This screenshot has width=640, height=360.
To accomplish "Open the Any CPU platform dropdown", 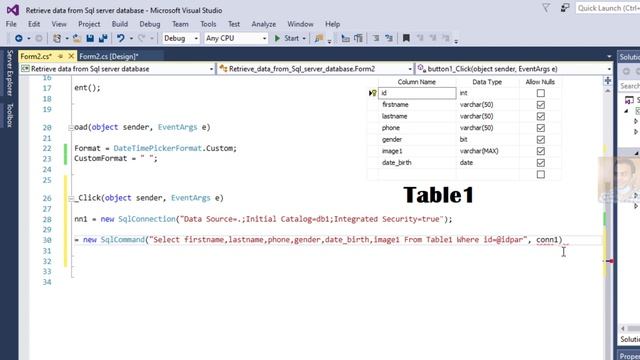I will pyautogui.click(x=236, y=38).
